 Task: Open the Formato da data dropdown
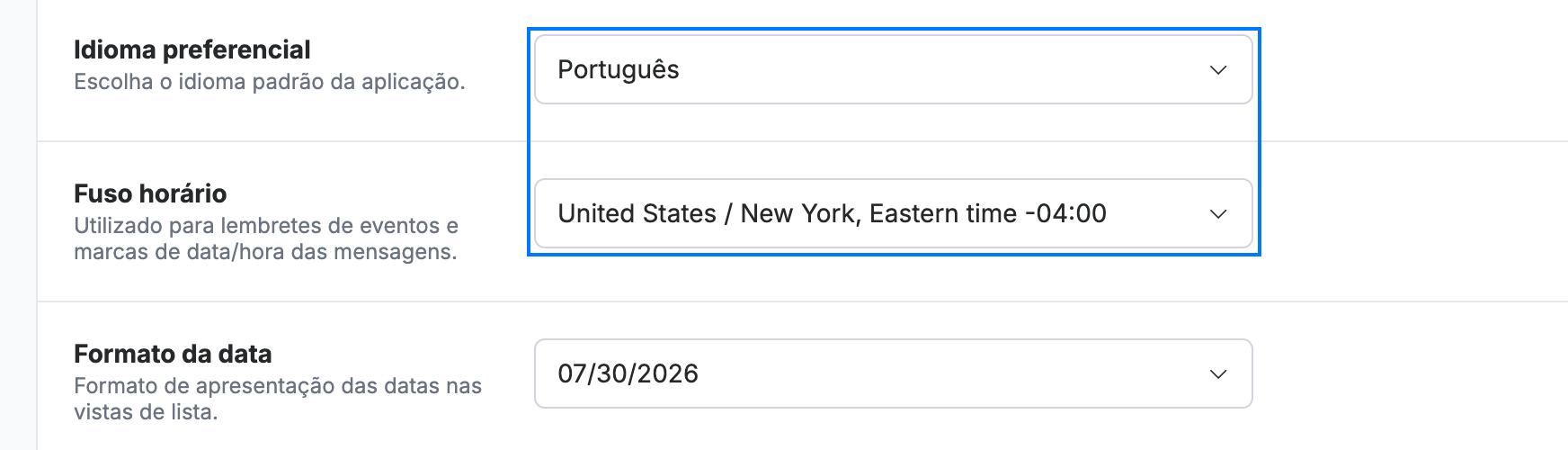(x=893, y=373)
